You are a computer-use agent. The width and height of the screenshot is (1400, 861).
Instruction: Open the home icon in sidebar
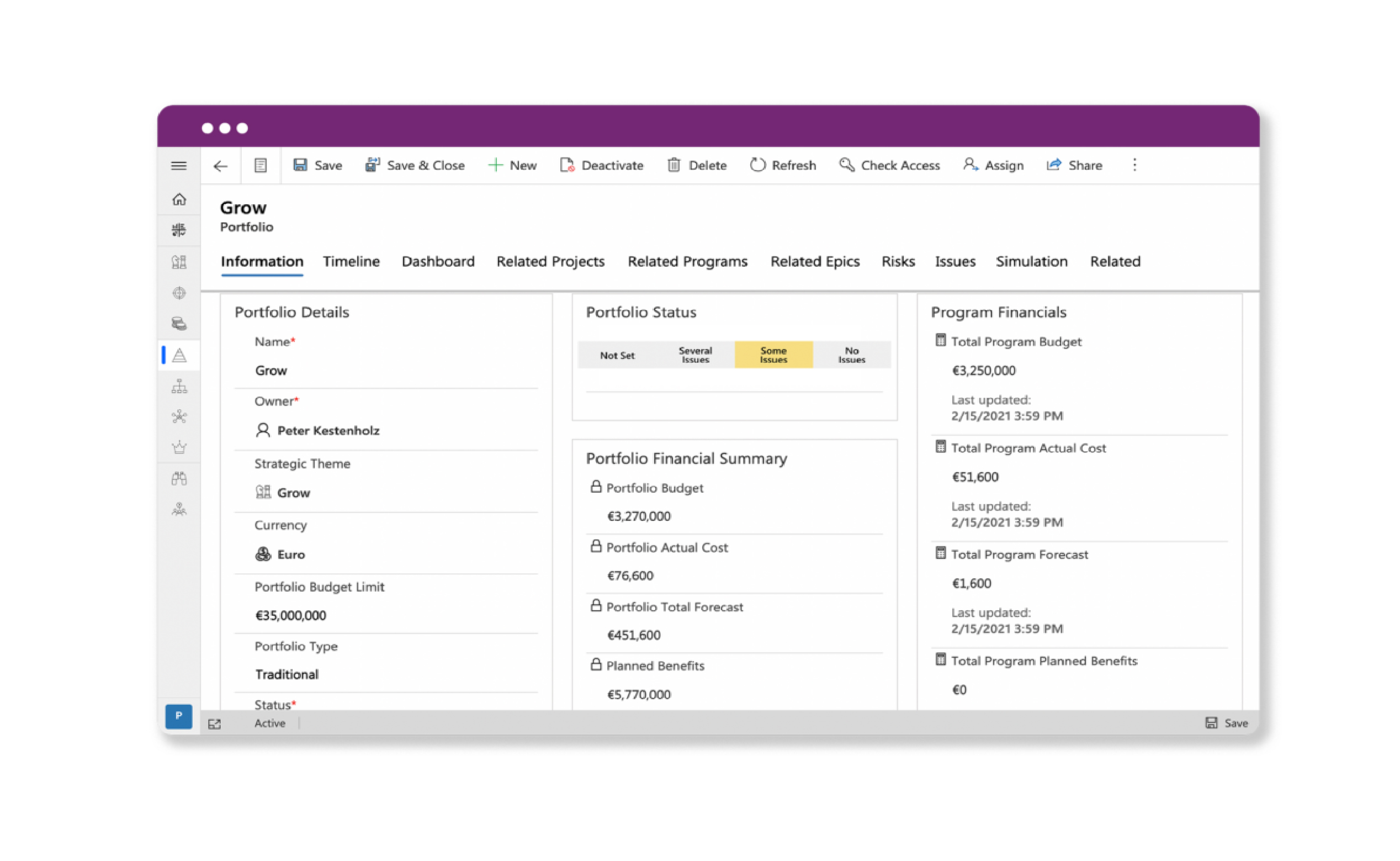pyautogui.click(x=179, y=199)
